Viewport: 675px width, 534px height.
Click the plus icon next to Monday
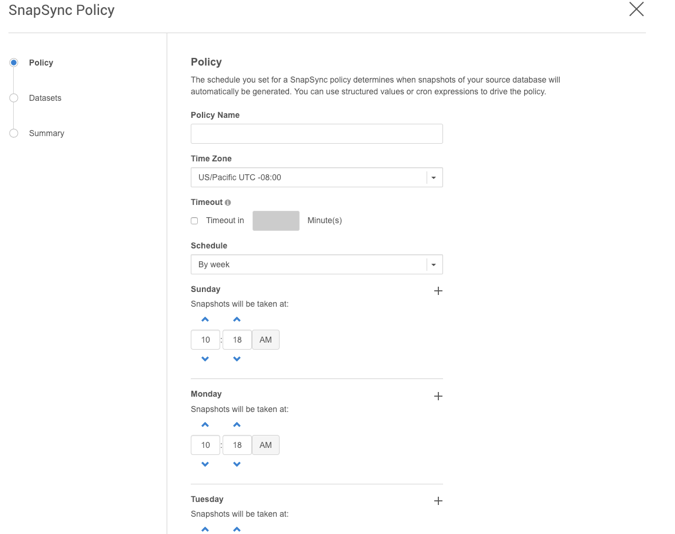(438, 396)
